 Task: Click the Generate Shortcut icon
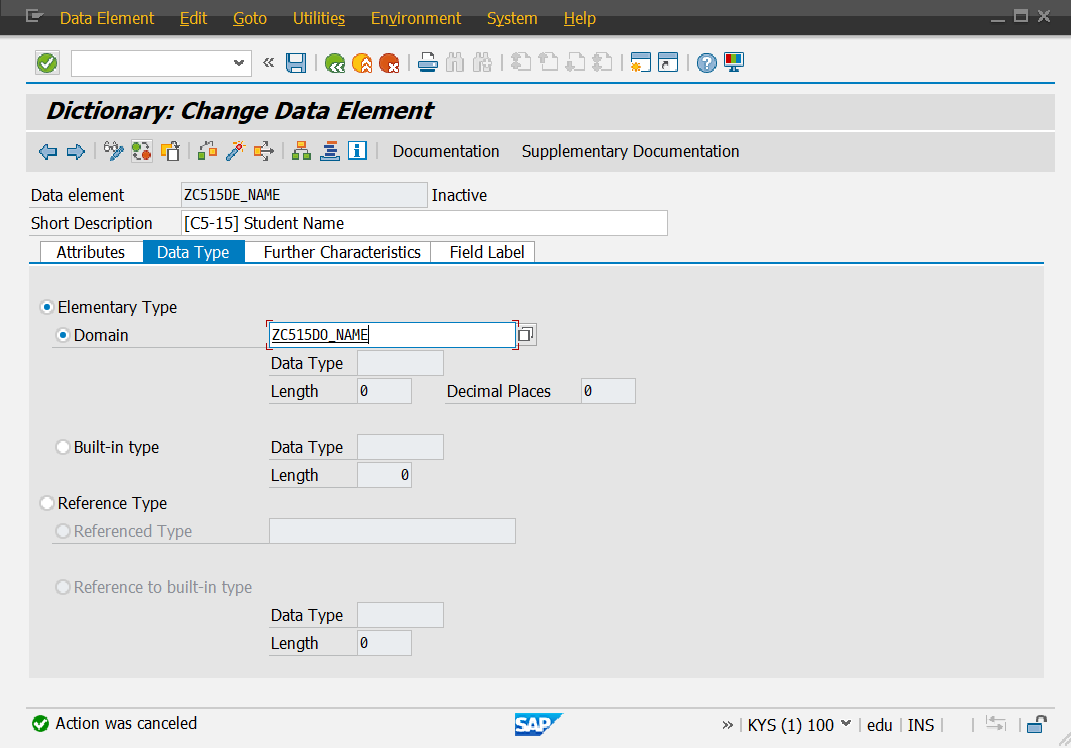click(x=668, y=64)
